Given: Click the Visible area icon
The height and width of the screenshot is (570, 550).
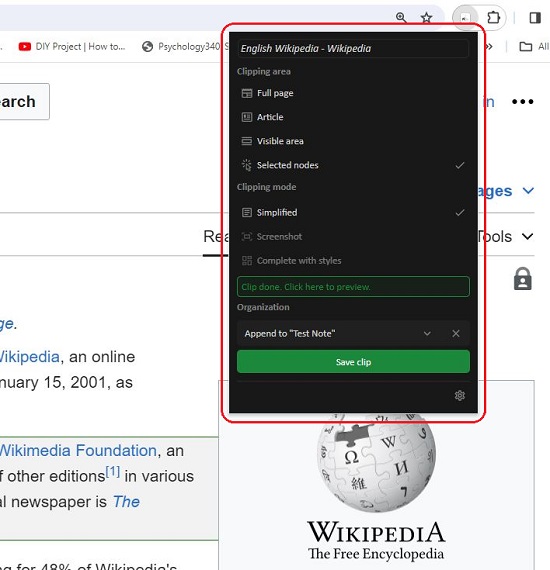Looking at the screenshot, I should coord(247,141).
